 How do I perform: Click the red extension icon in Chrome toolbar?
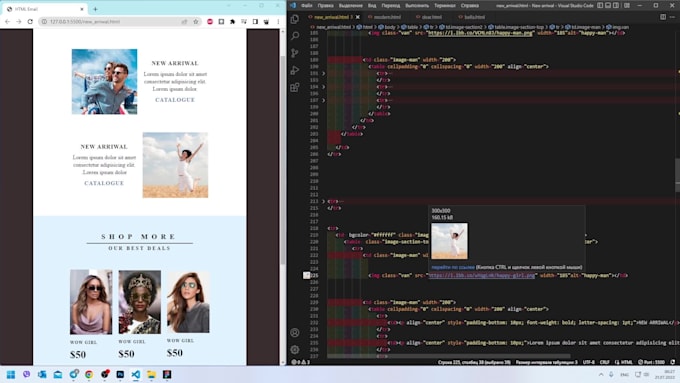click(x=210, y=21)
